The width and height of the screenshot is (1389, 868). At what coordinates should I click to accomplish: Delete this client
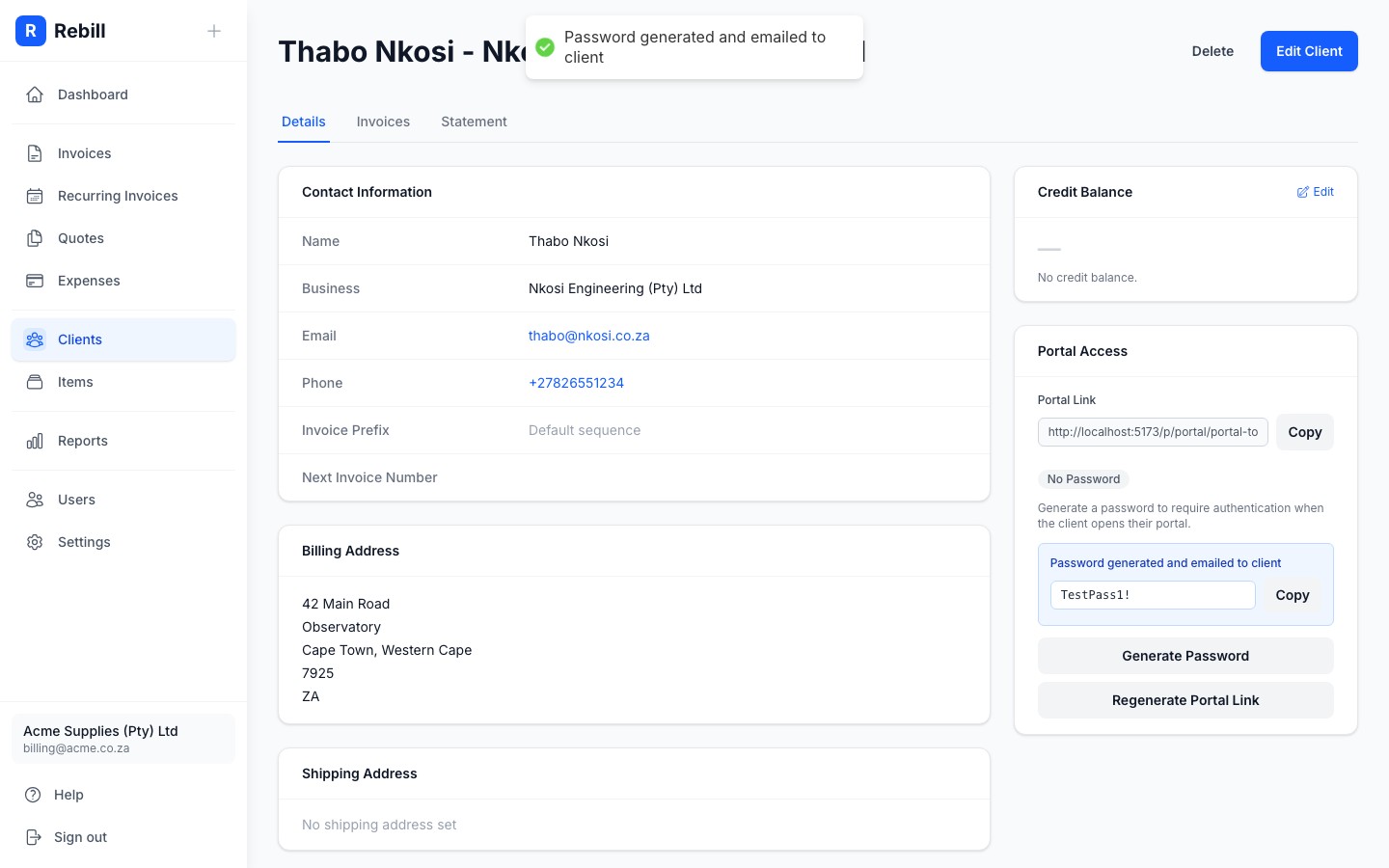[x=1212, y=51]
